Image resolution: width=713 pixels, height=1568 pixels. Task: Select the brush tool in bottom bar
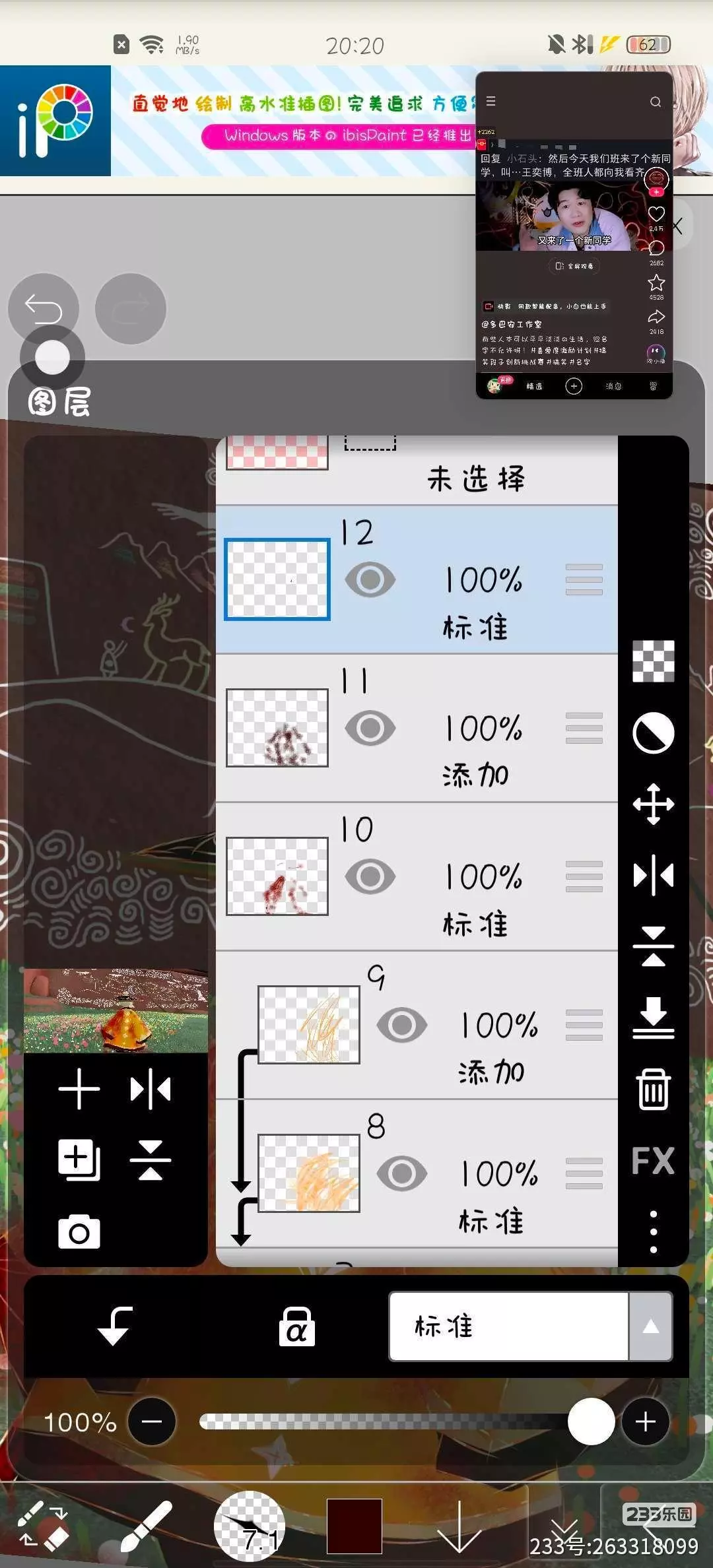147,1526
